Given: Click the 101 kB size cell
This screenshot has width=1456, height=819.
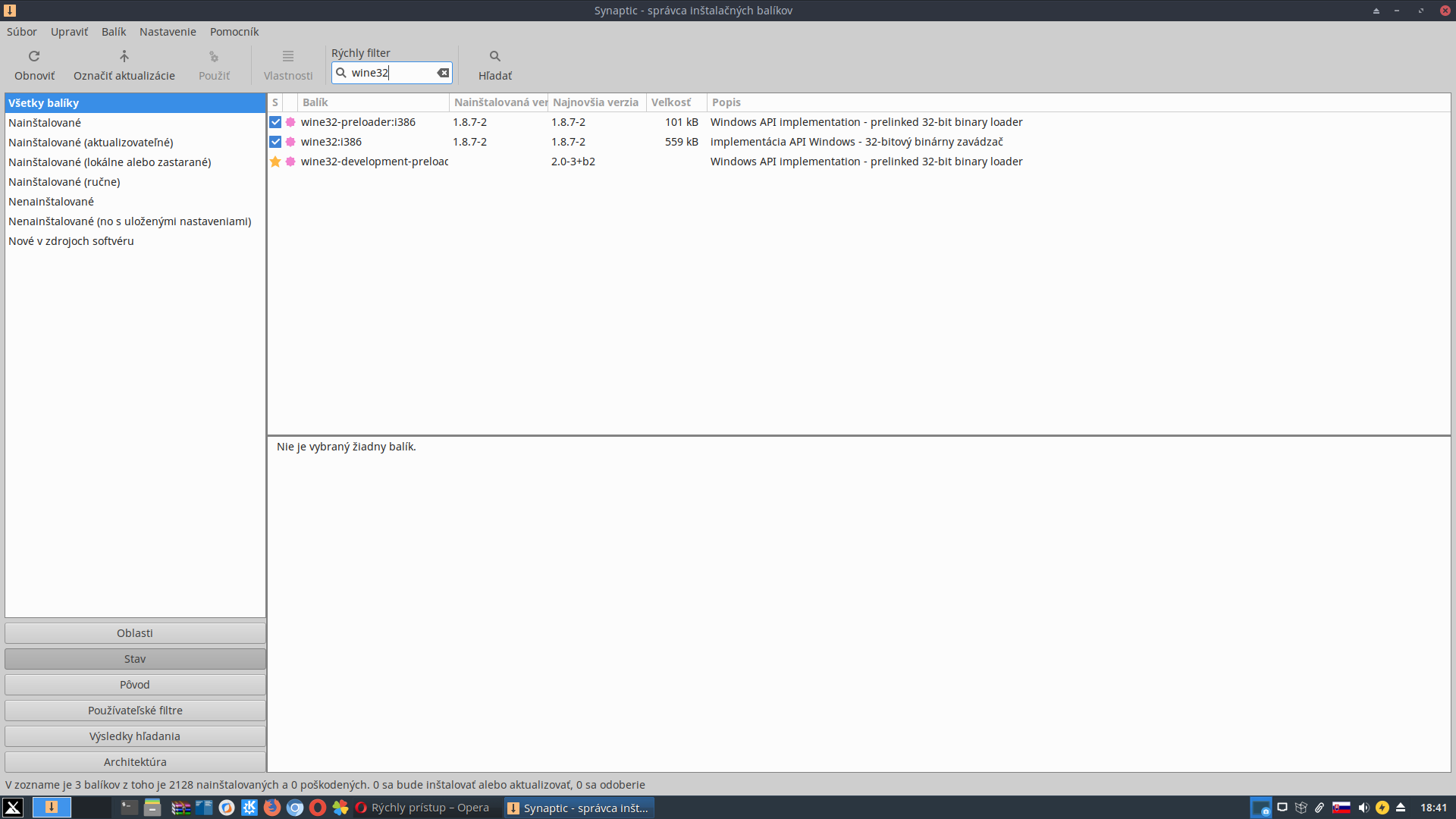Looking at the screenshot, I should tap(681, 122).
